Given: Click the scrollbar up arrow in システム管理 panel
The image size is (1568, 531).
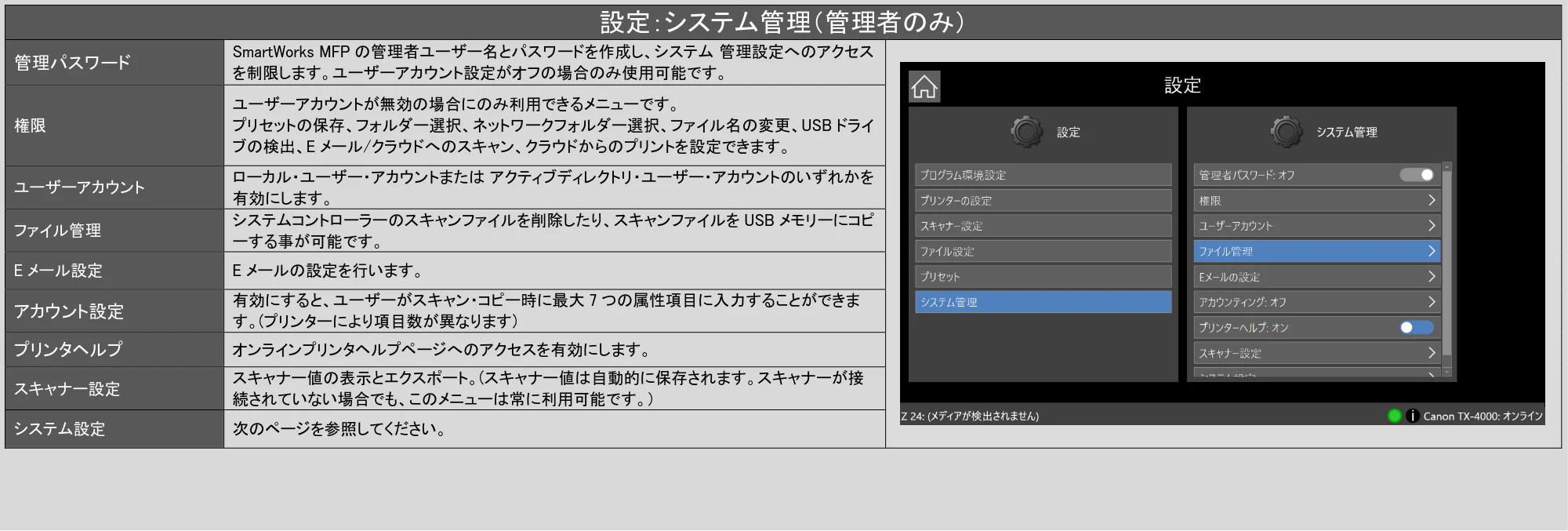Looking at the screenshot, I should point(1447,166).
